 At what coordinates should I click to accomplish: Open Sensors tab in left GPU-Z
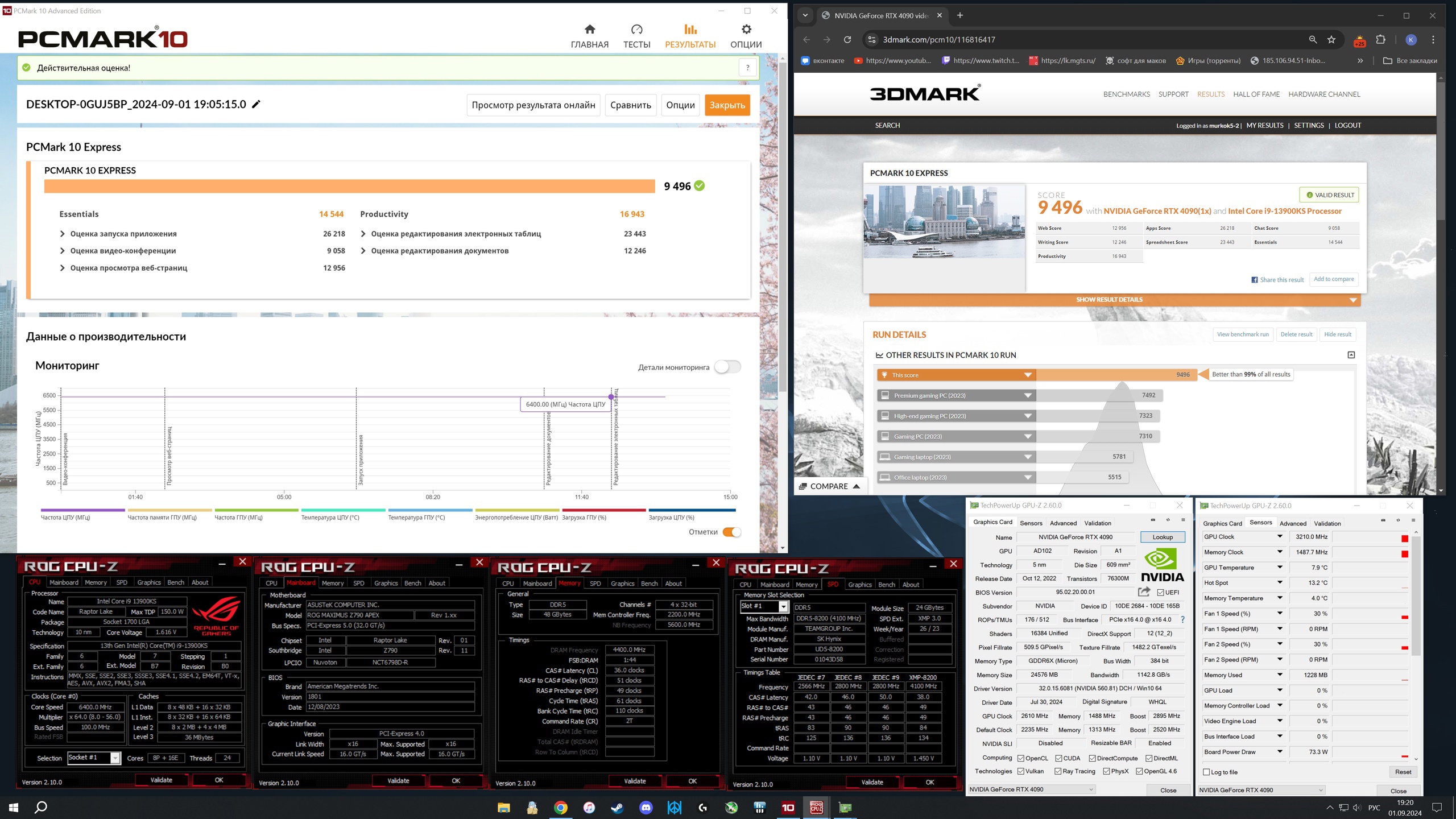pos(1031,523)
